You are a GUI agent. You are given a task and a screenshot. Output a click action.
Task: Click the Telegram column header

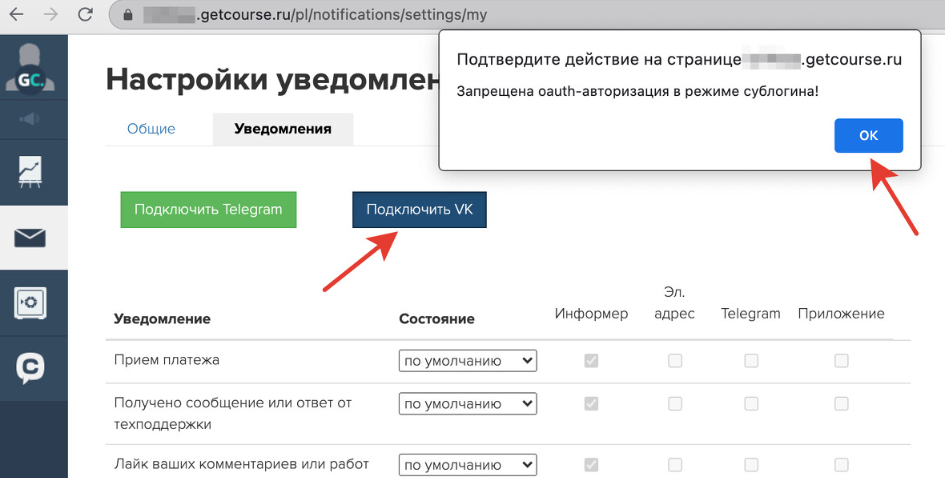(751, 313)
